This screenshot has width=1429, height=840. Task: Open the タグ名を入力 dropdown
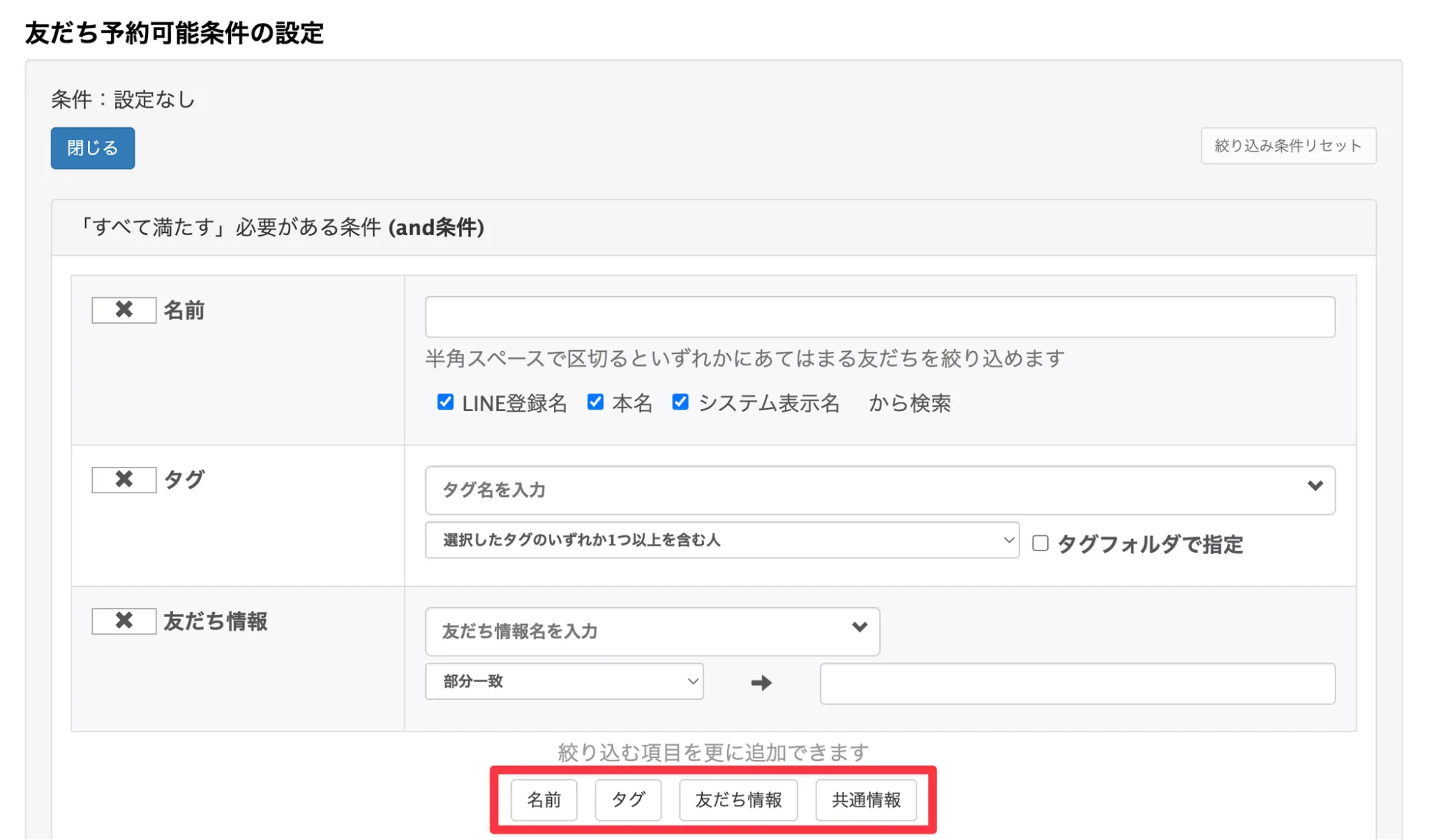tap(879, 490)
